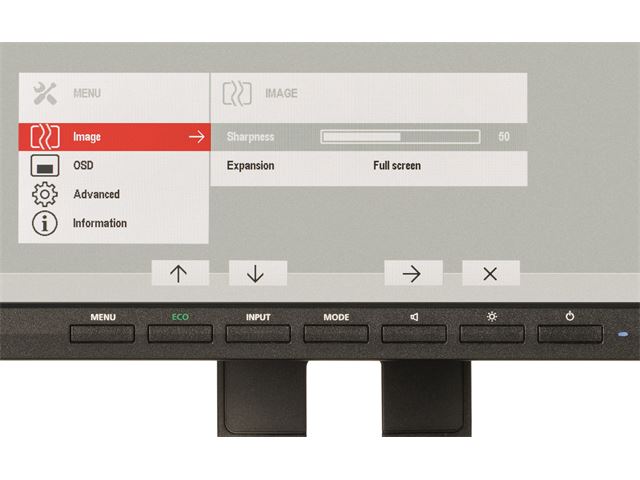Click the OSD screen icon

[x=42, y=166]
